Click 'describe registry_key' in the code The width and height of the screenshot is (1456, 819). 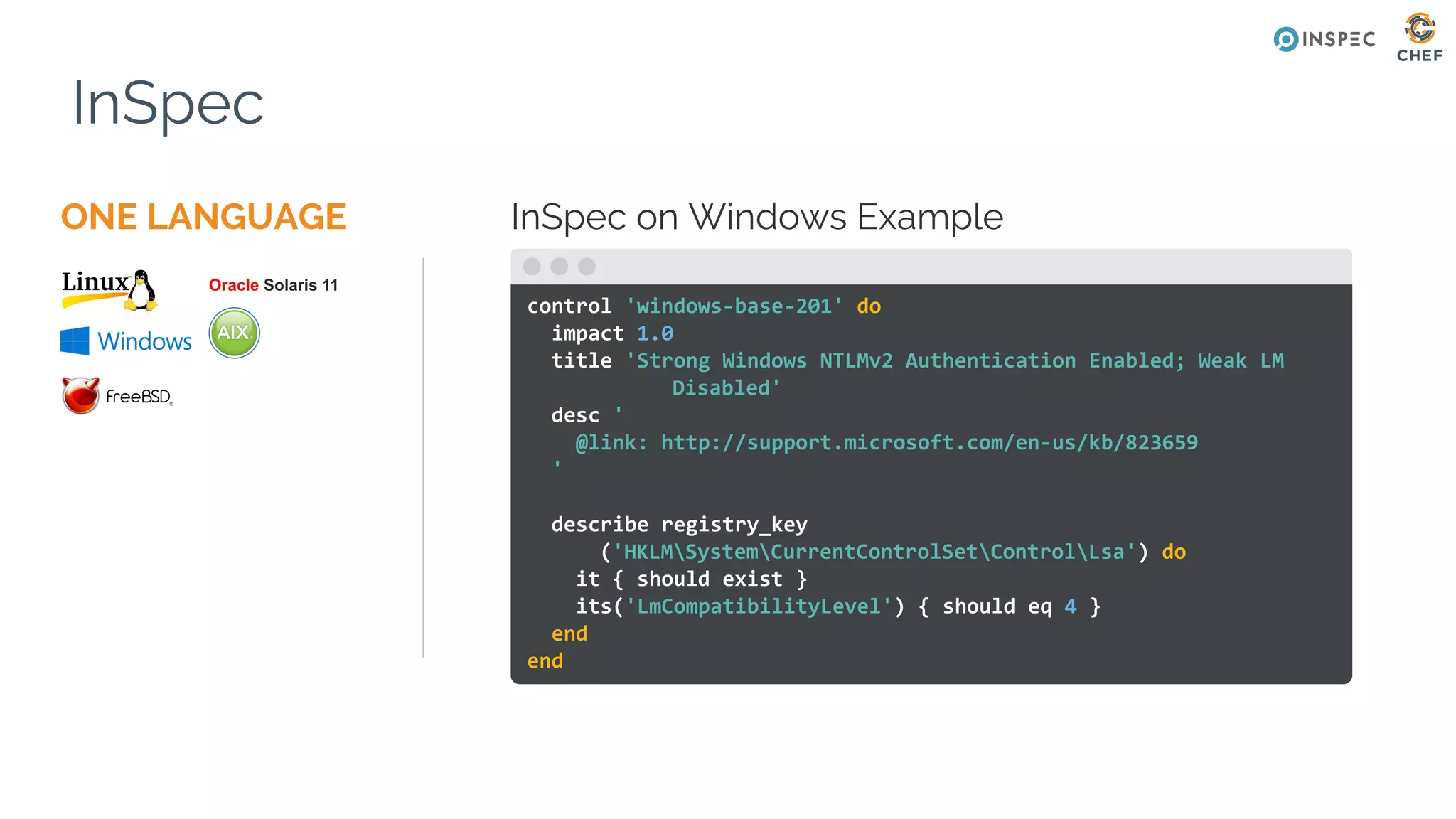tap(679, 525)
